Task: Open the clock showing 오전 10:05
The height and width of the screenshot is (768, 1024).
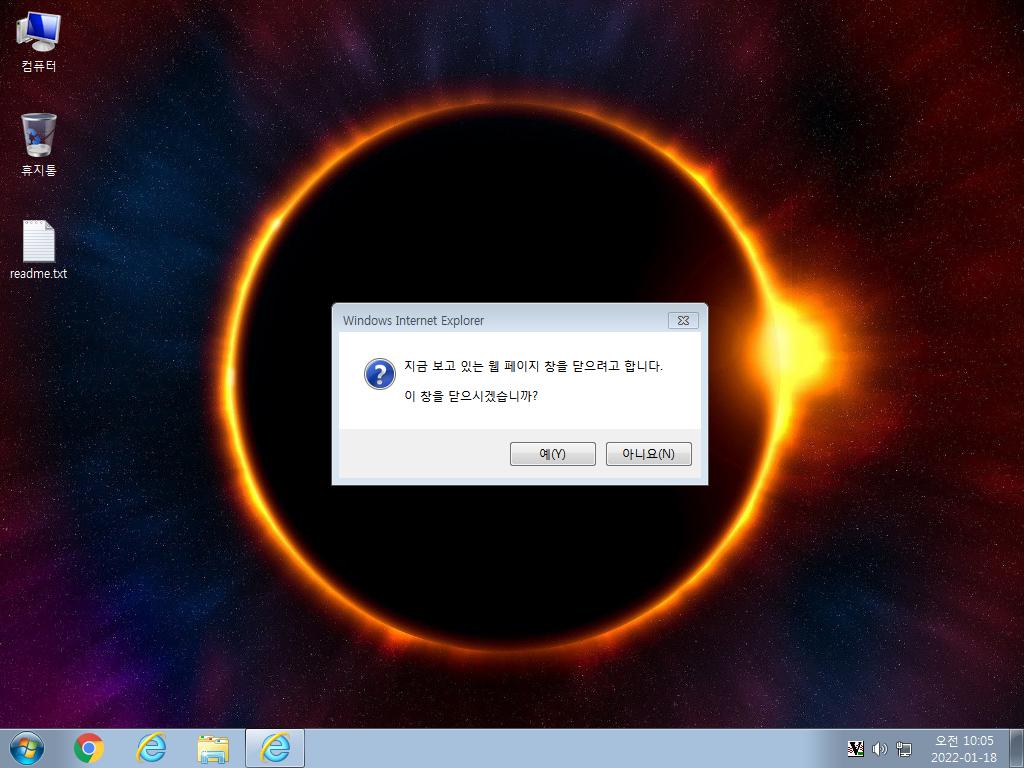Action: [x=964, y=748]
